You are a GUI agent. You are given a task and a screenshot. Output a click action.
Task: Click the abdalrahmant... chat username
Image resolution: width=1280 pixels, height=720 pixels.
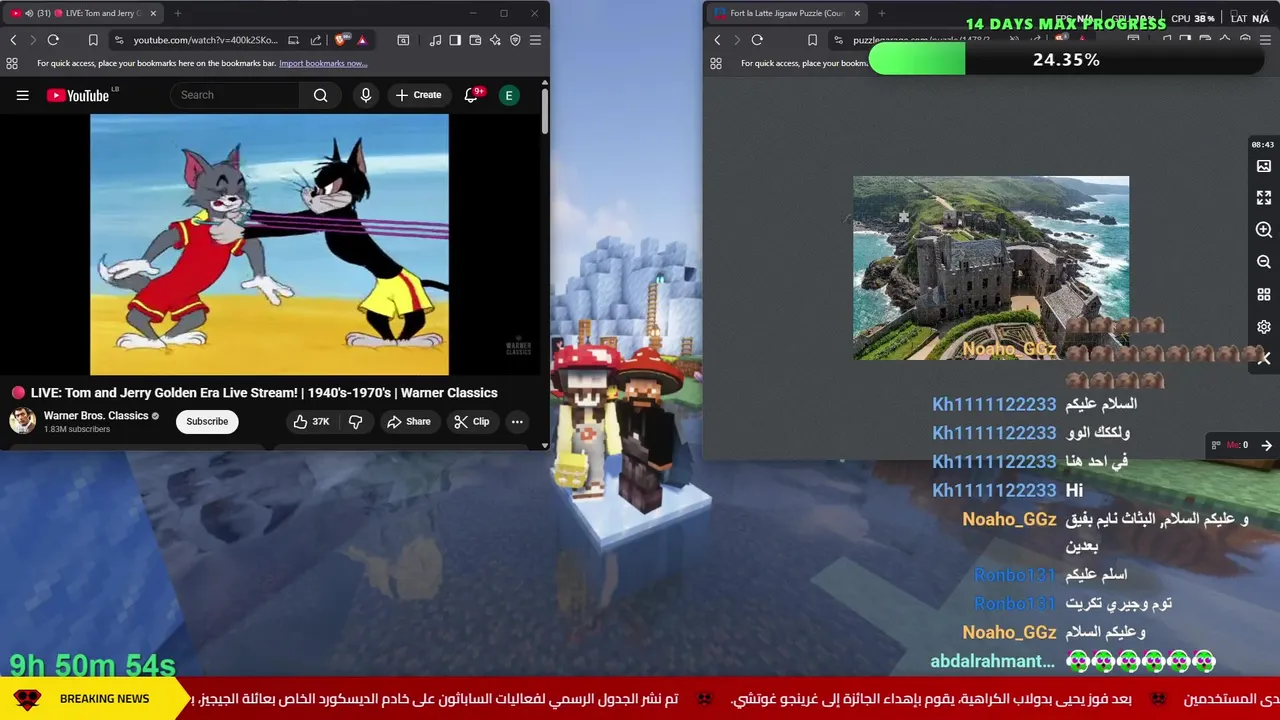click(992, 661)
